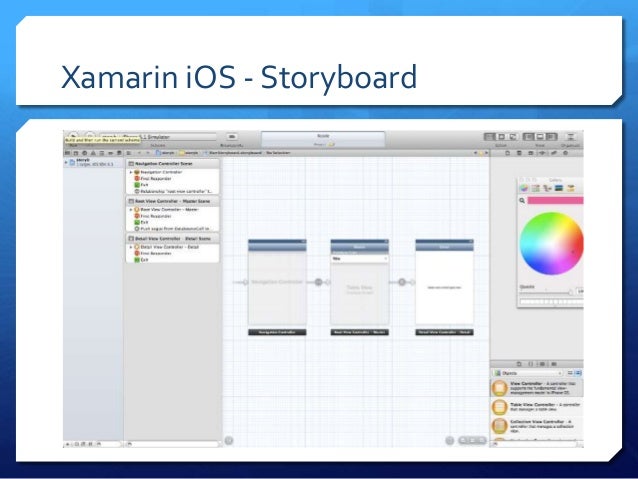Select the Push segue outline row
The image size is (638, 479).
[x=172, y=229]
